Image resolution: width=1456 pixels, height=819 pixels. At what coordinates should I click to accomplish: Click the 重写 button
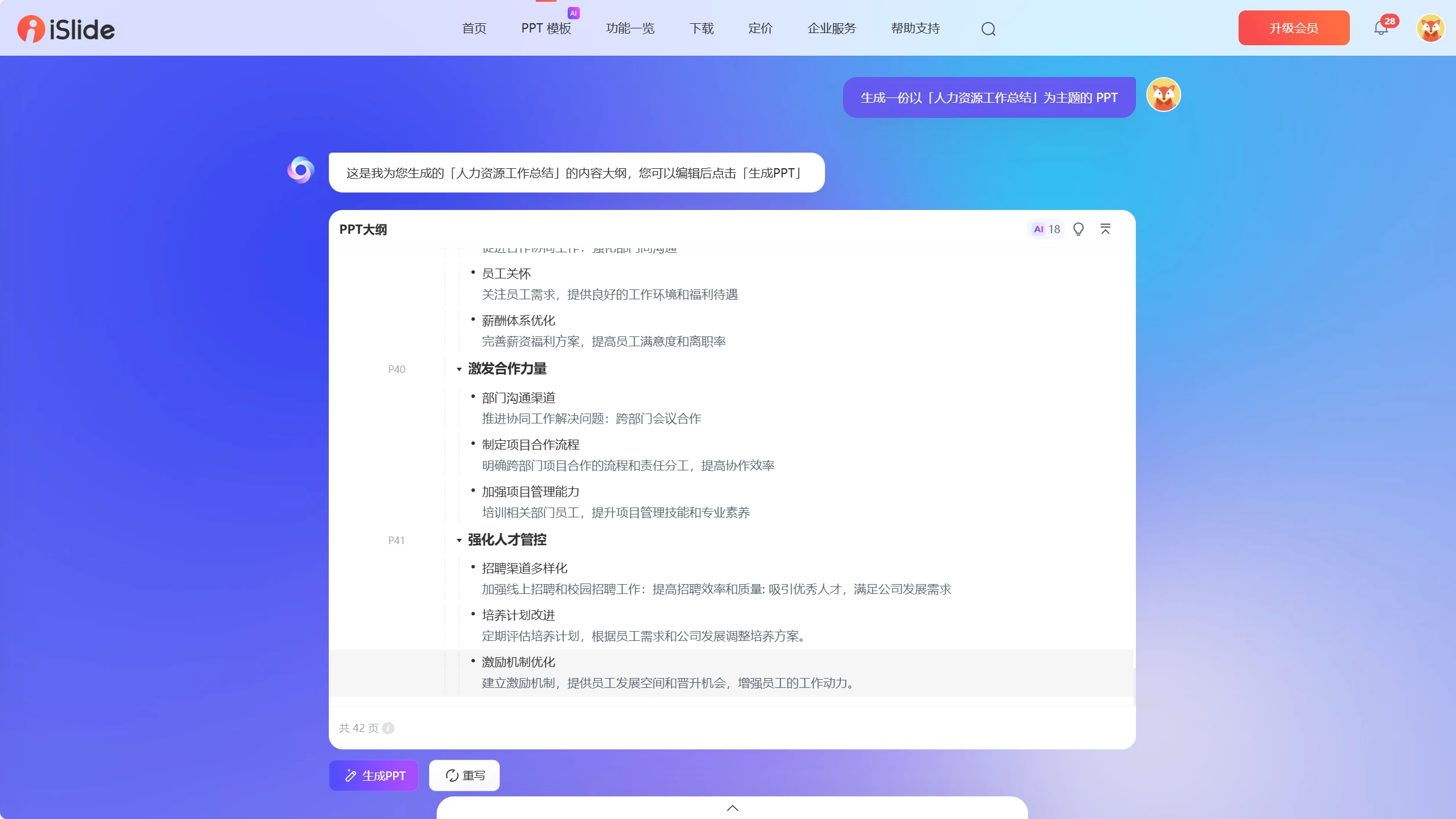click(x=464, y=775)
